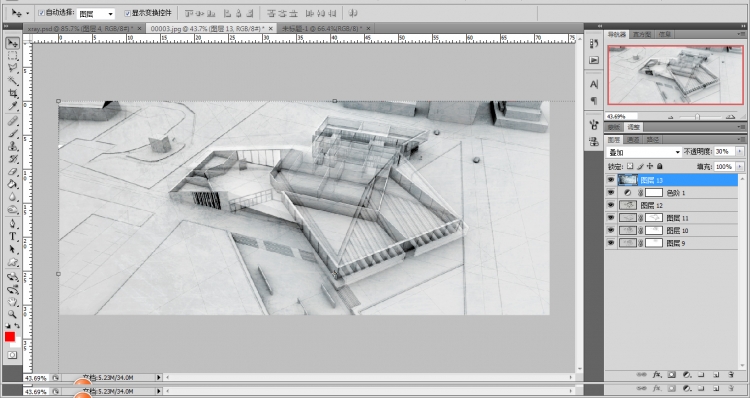Screen dimensions: 750x398
Task: Select the Pen tool
Action: coord(12,224)
